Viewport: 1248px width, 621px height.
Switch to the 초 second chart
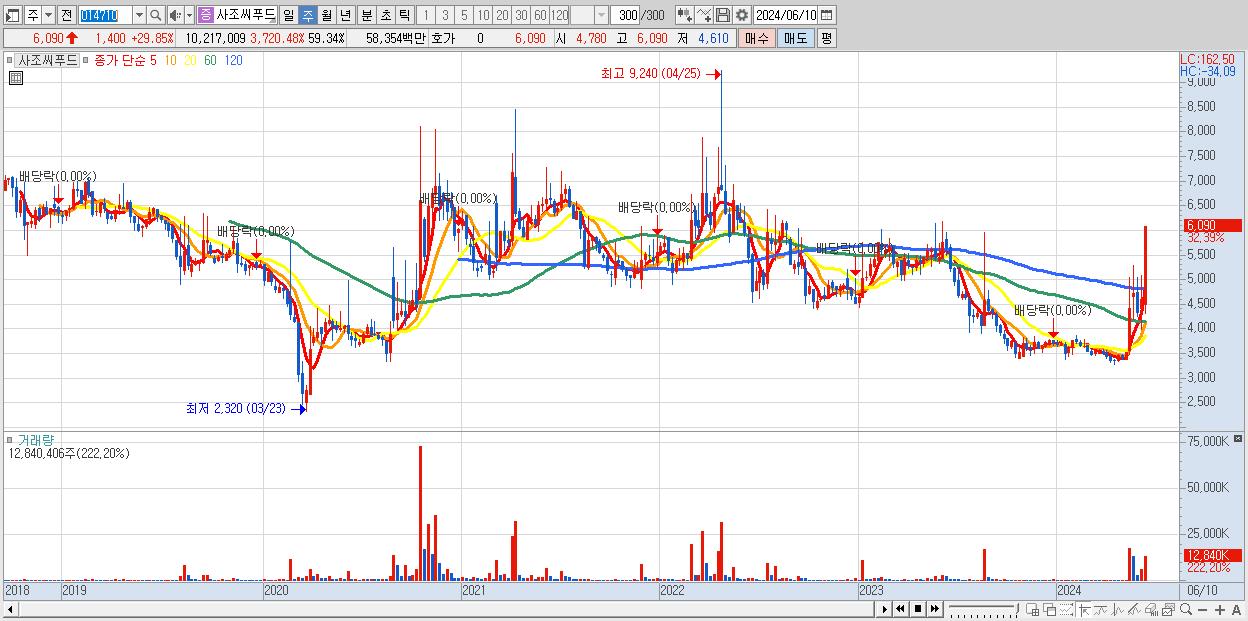point(385,15)
